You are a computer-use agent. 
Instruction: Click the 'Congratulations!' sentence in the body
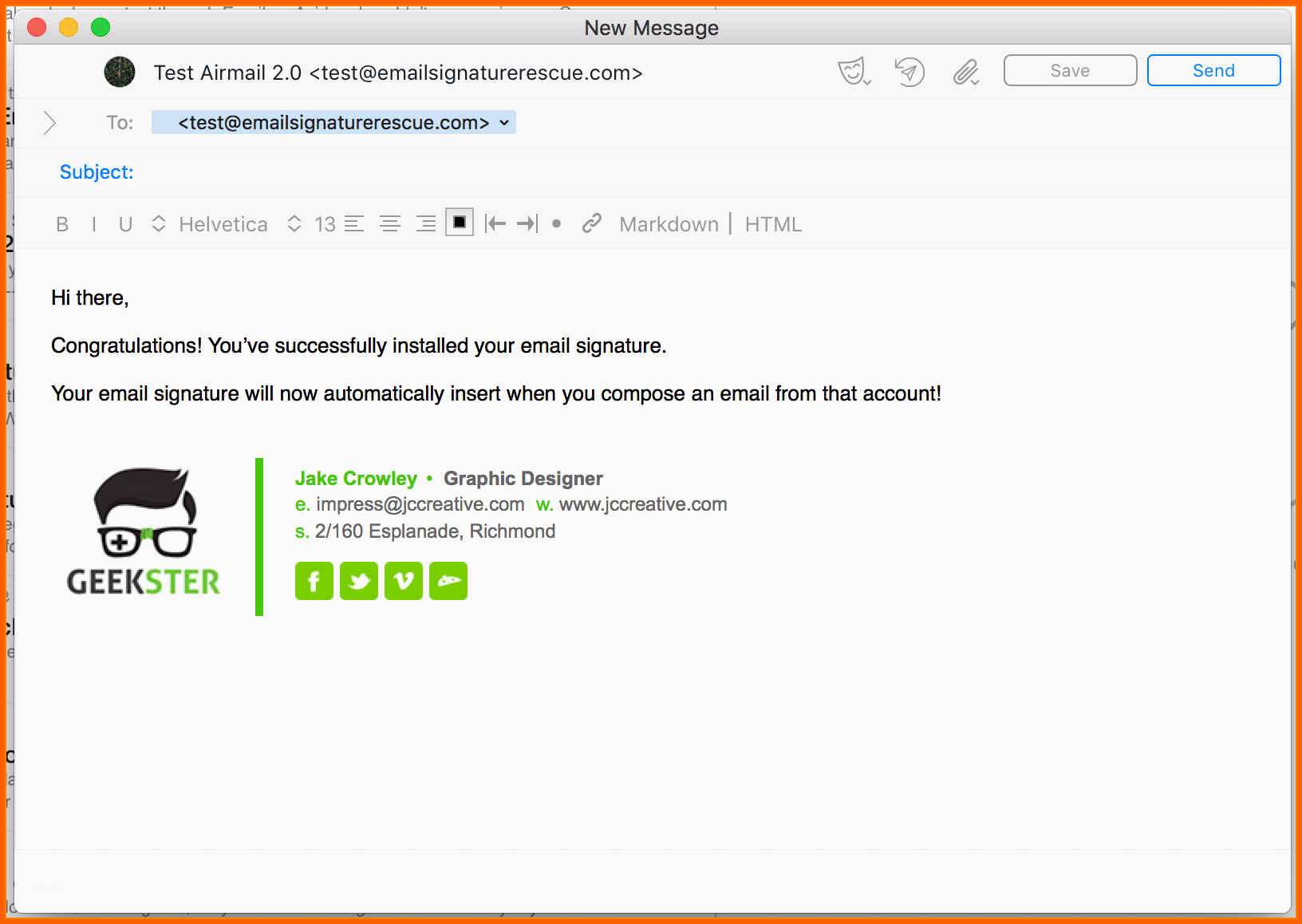(x=359, y=346)
